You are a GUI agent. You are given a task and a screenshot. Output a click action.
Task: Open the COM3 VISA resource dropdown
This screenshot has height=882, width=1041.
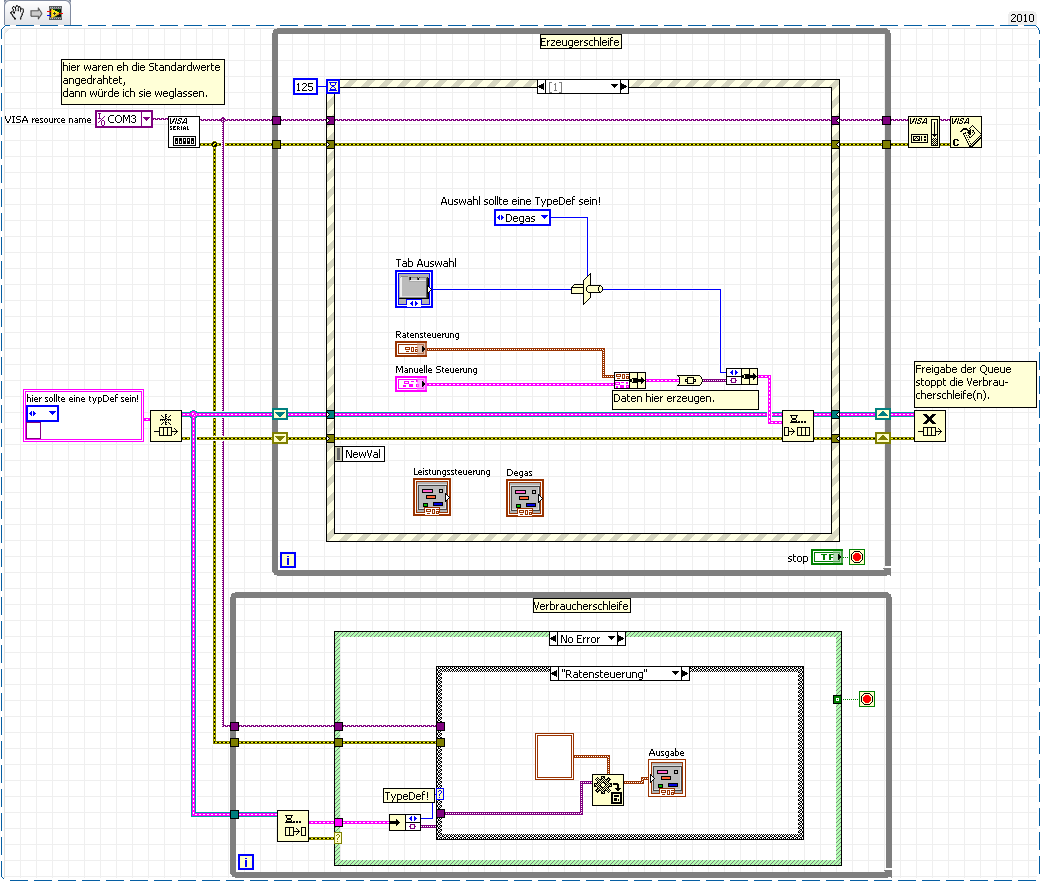click(x=146, y=119)
